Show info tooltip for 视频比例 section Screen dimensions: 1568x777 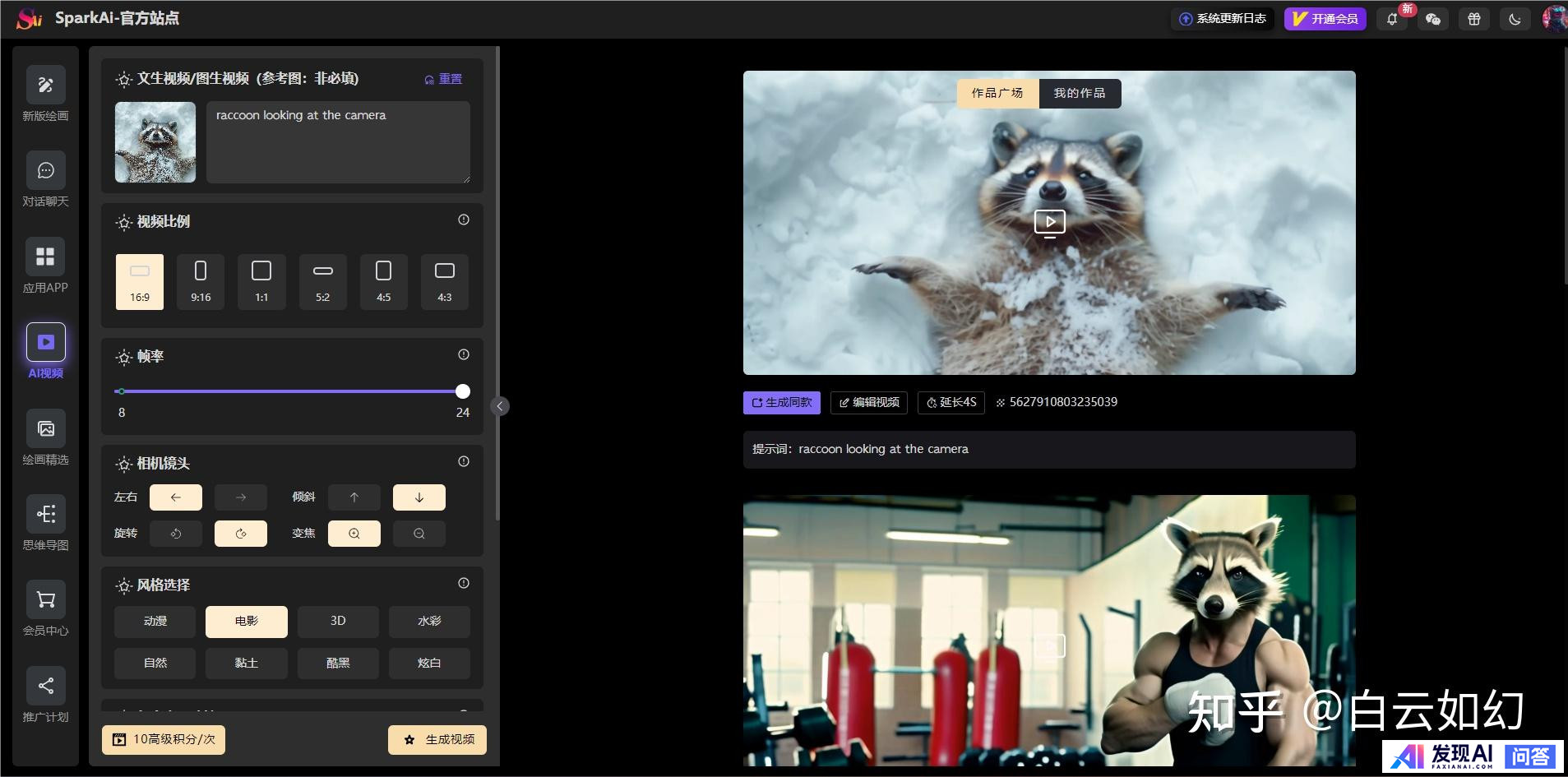pos(464,220)
